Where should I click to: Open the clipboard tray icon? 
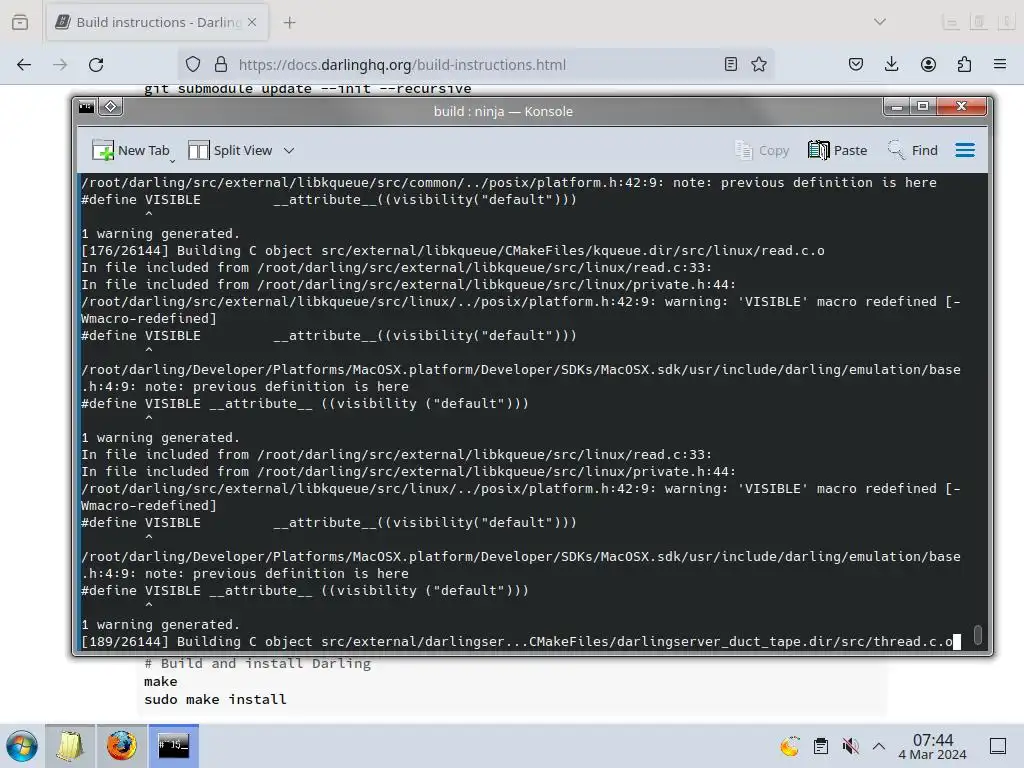pyautogui.click(x=821, y=746)
